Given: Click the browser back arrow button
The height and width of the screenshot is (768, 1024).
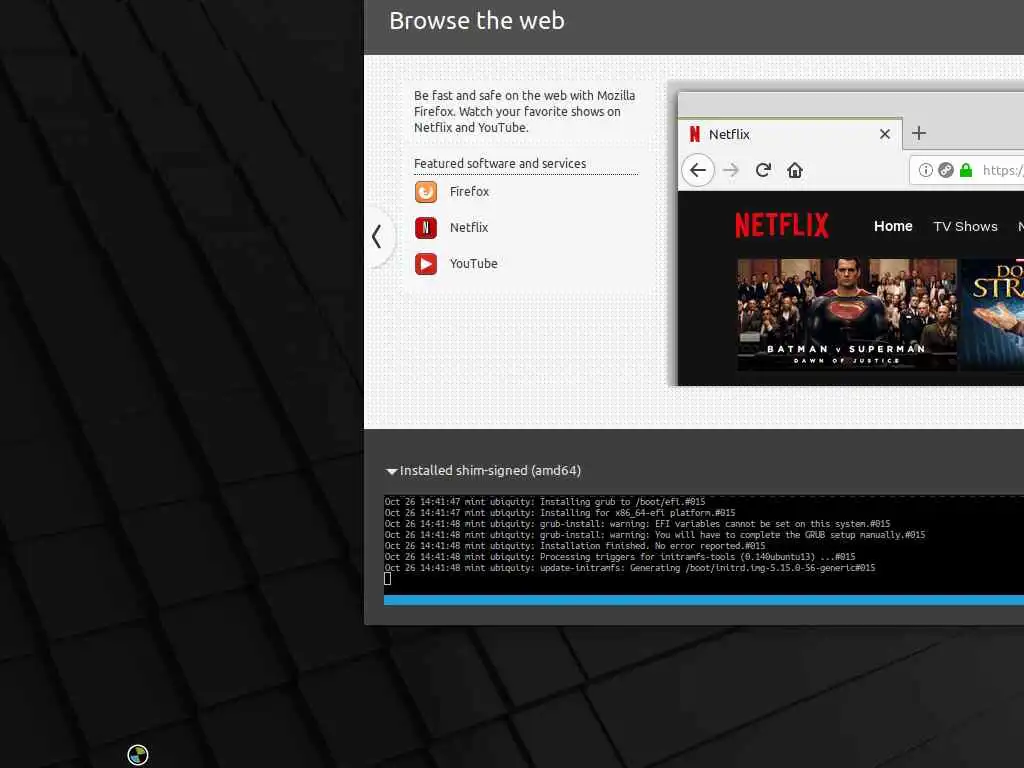Looking at the screenshot, I should tap(697, 170).
